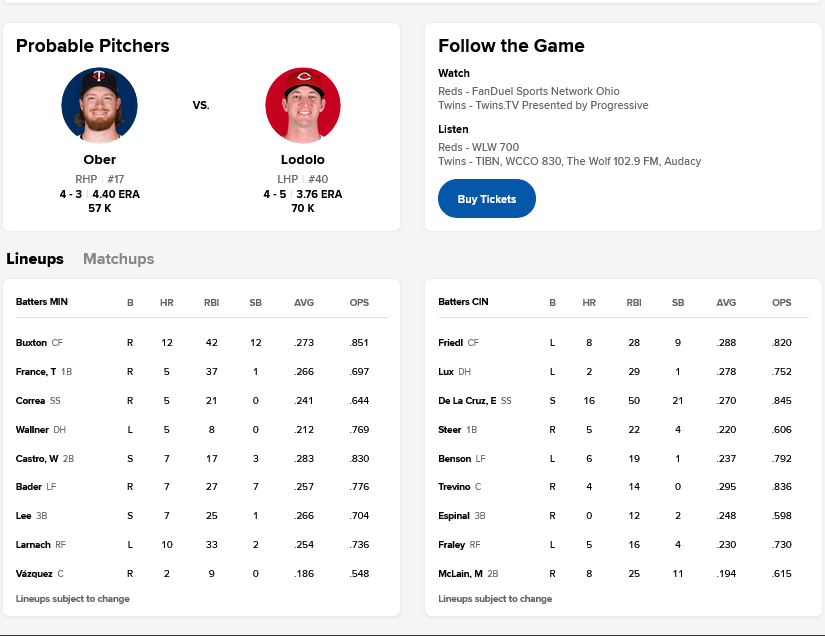Click Vázquez in the Twins lineup
The image size is (825, 636).
coord(34,574)
